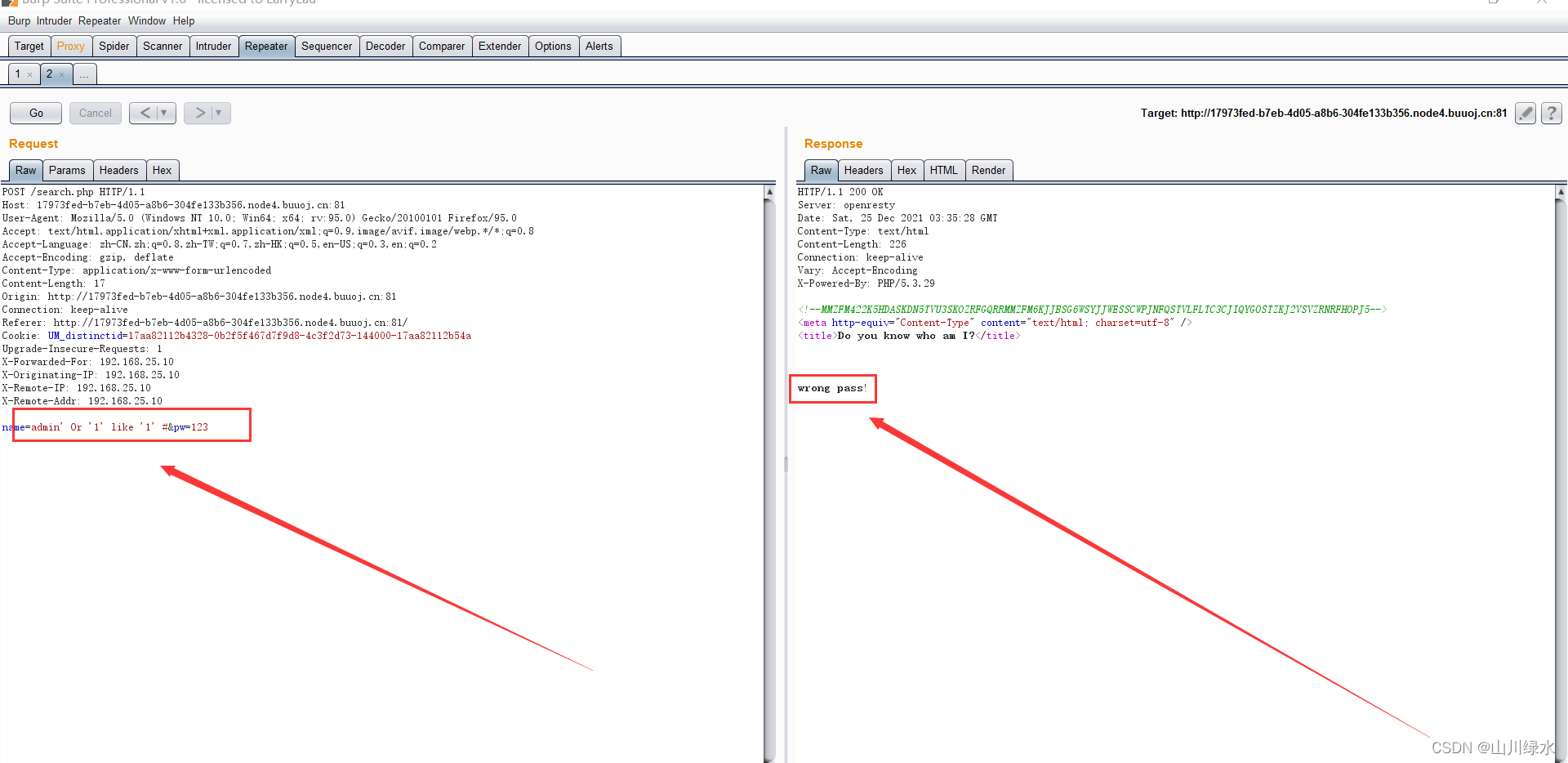Go back in request history

[x=145, y=113]
